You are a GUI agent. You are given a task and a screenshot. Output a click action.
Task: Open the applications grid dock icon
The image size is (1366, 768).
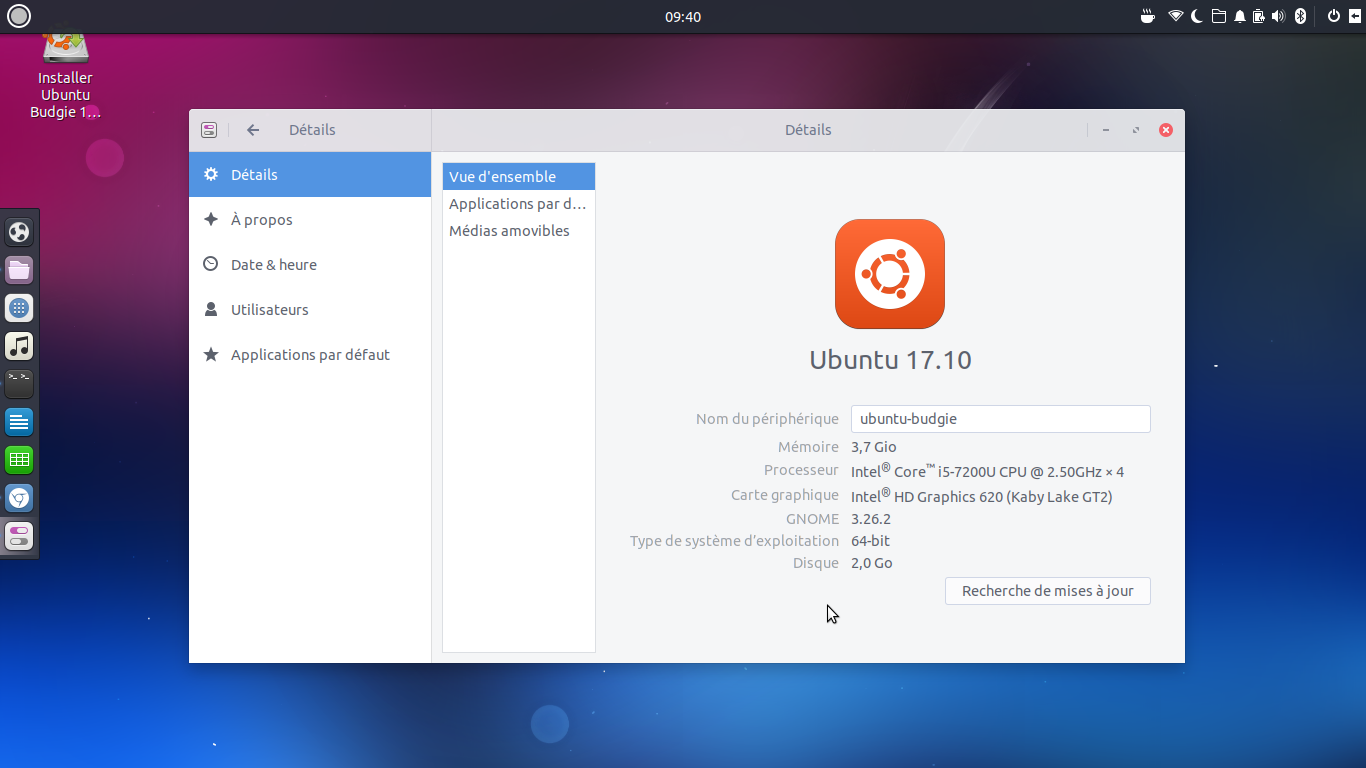[x=19, y=308]
